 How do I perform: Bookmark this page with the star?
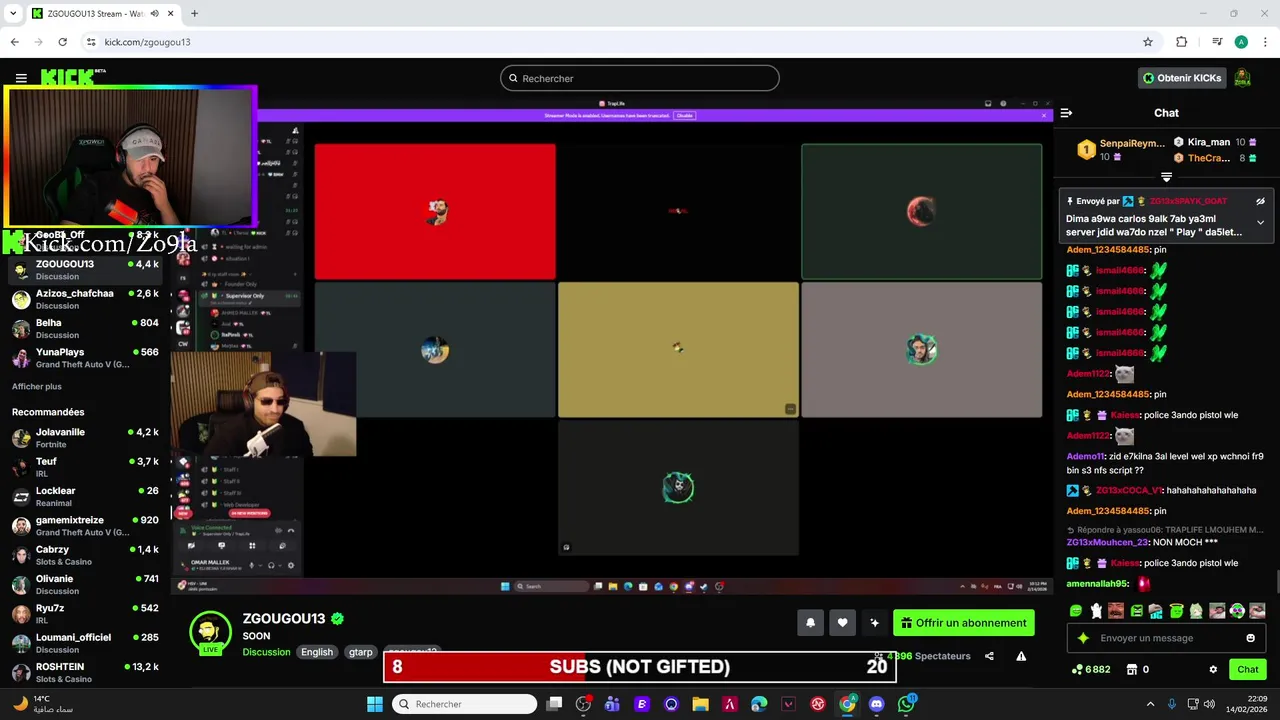tap(1148, 42)
